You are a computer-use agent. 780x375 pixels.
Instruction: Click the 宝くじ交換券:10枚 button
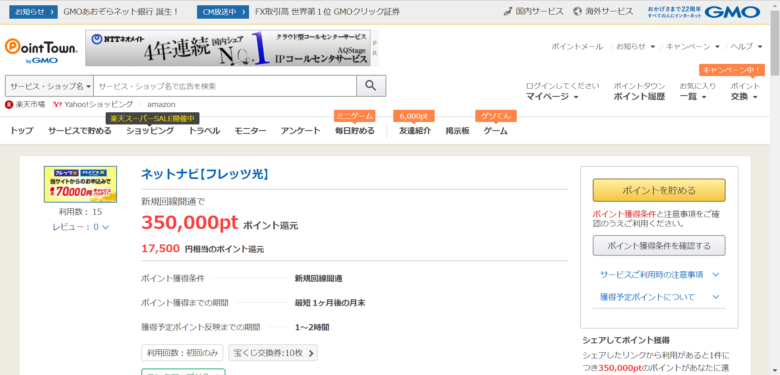tap(273, 353)
